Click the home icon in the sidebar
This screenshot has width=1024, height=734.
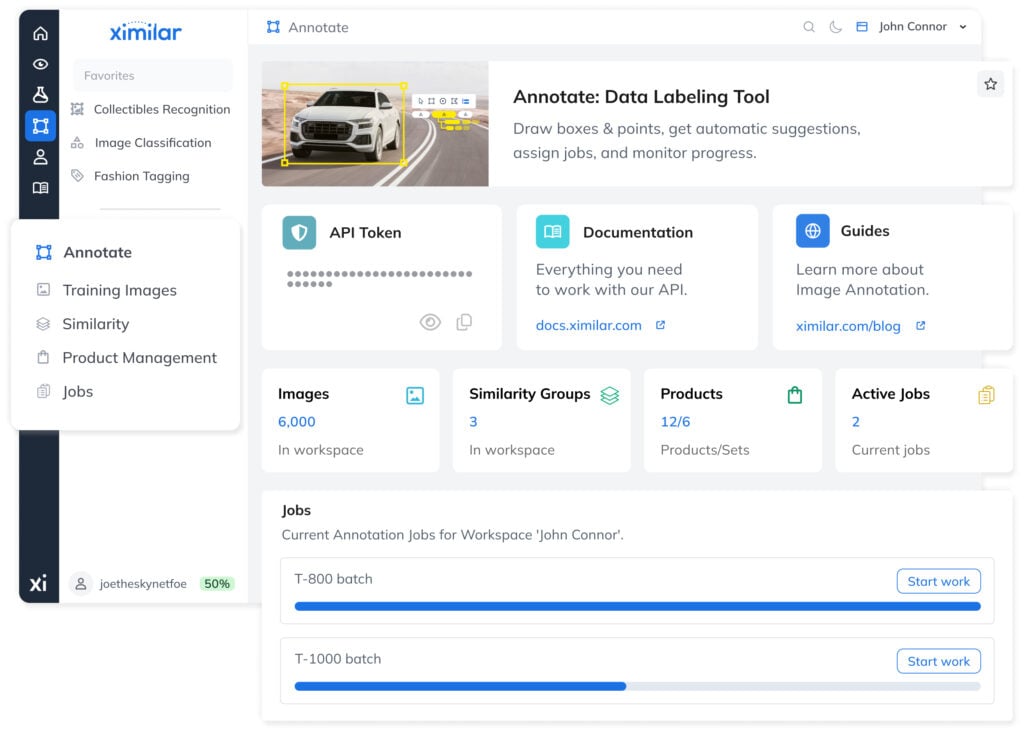(40, 33)
